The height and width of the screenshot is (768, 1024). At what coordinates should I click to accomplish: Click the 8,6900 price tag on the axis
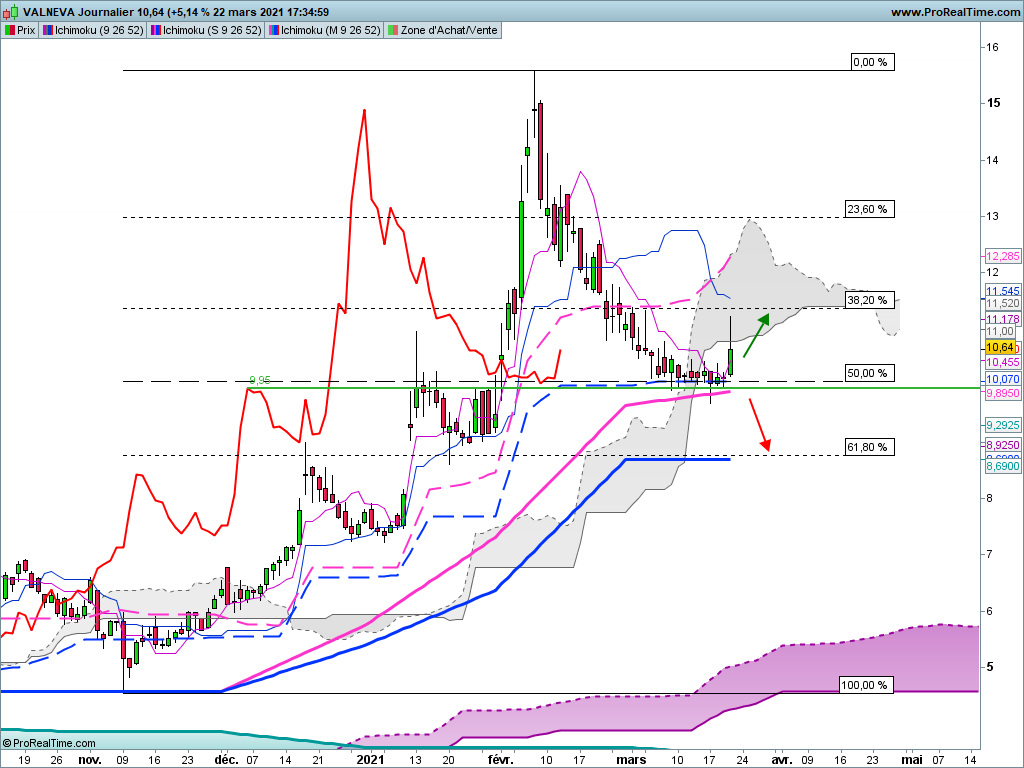coord(1002,466)
